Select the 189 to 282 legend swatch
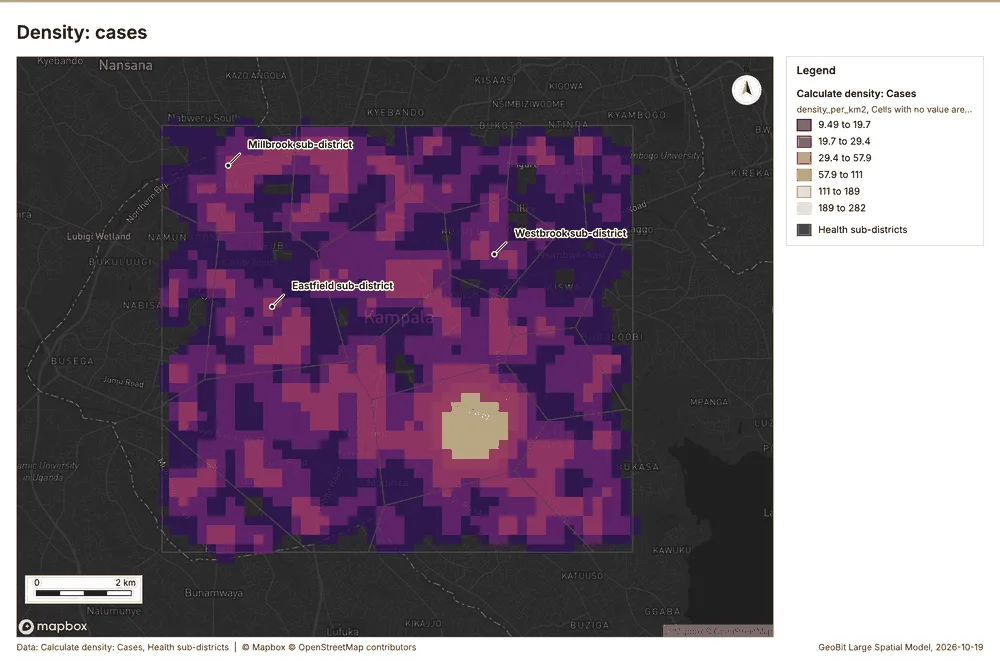The width and height of the screenshot is (1000, 667). click(x=804, y=208)
